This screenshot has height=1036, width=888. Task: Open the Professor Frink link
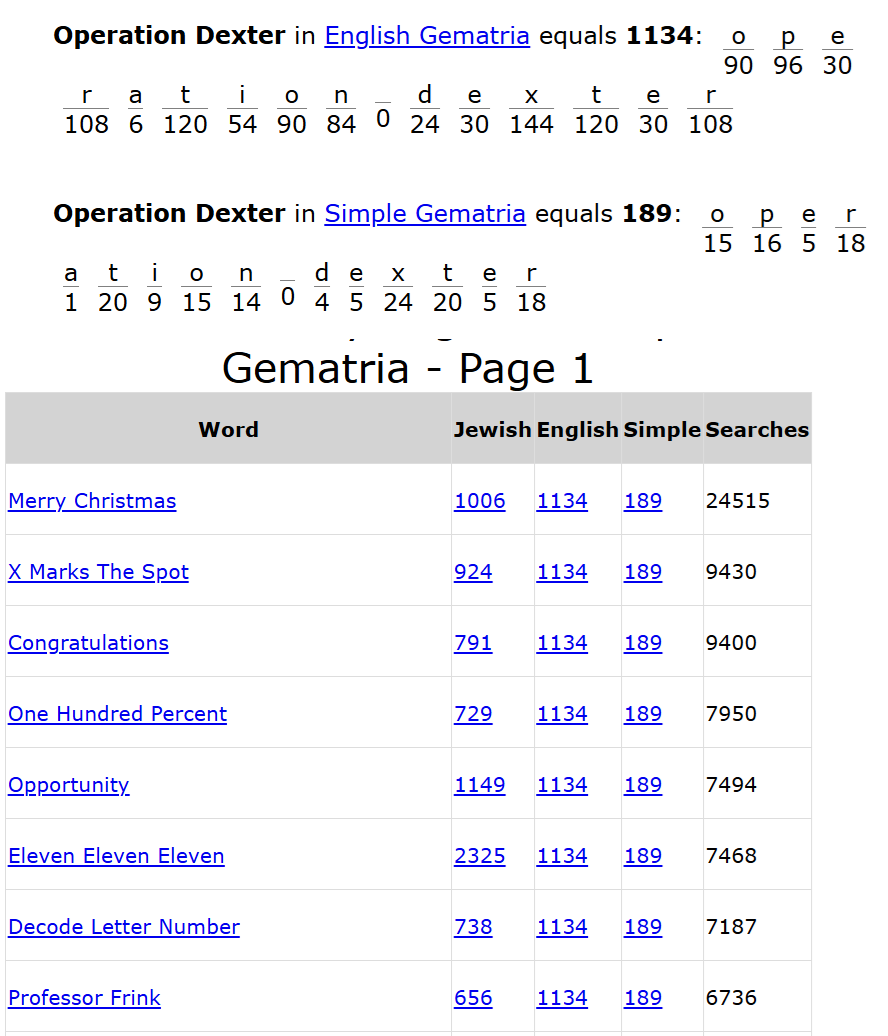tap(85, 998)
